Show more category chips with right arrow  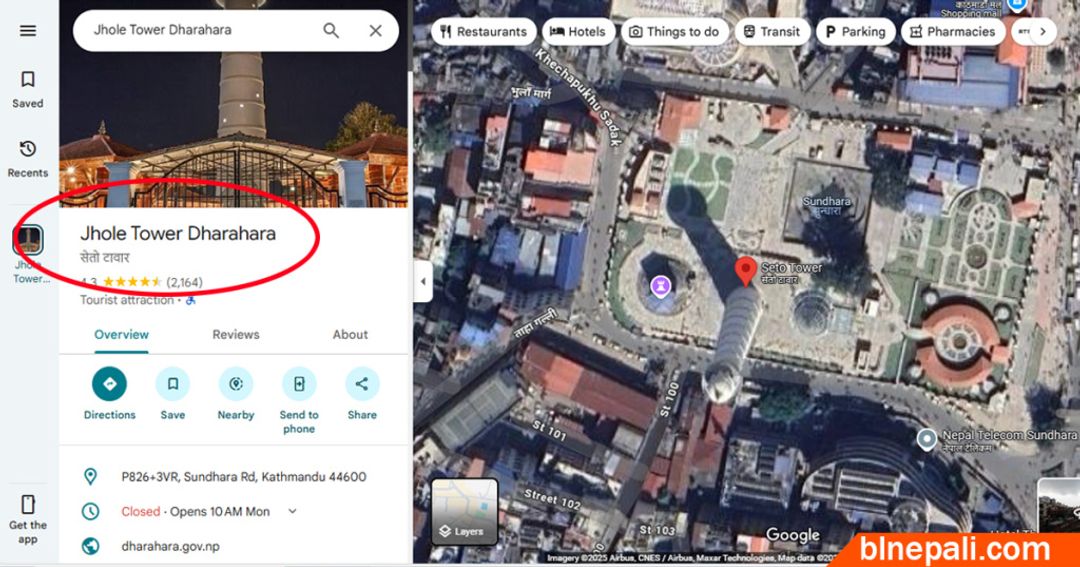[x=1043, y=32]
